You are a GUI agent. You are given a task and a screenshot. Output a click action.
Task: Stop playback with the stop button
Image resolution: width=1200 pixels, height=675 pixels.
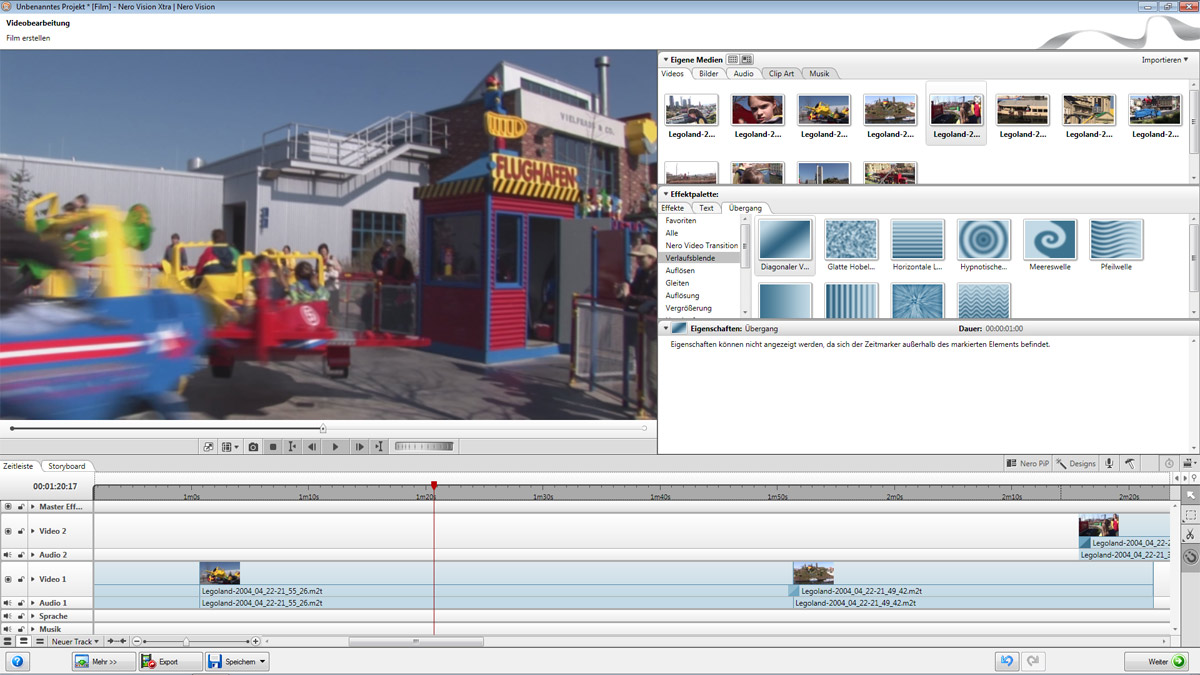point(273,447)
